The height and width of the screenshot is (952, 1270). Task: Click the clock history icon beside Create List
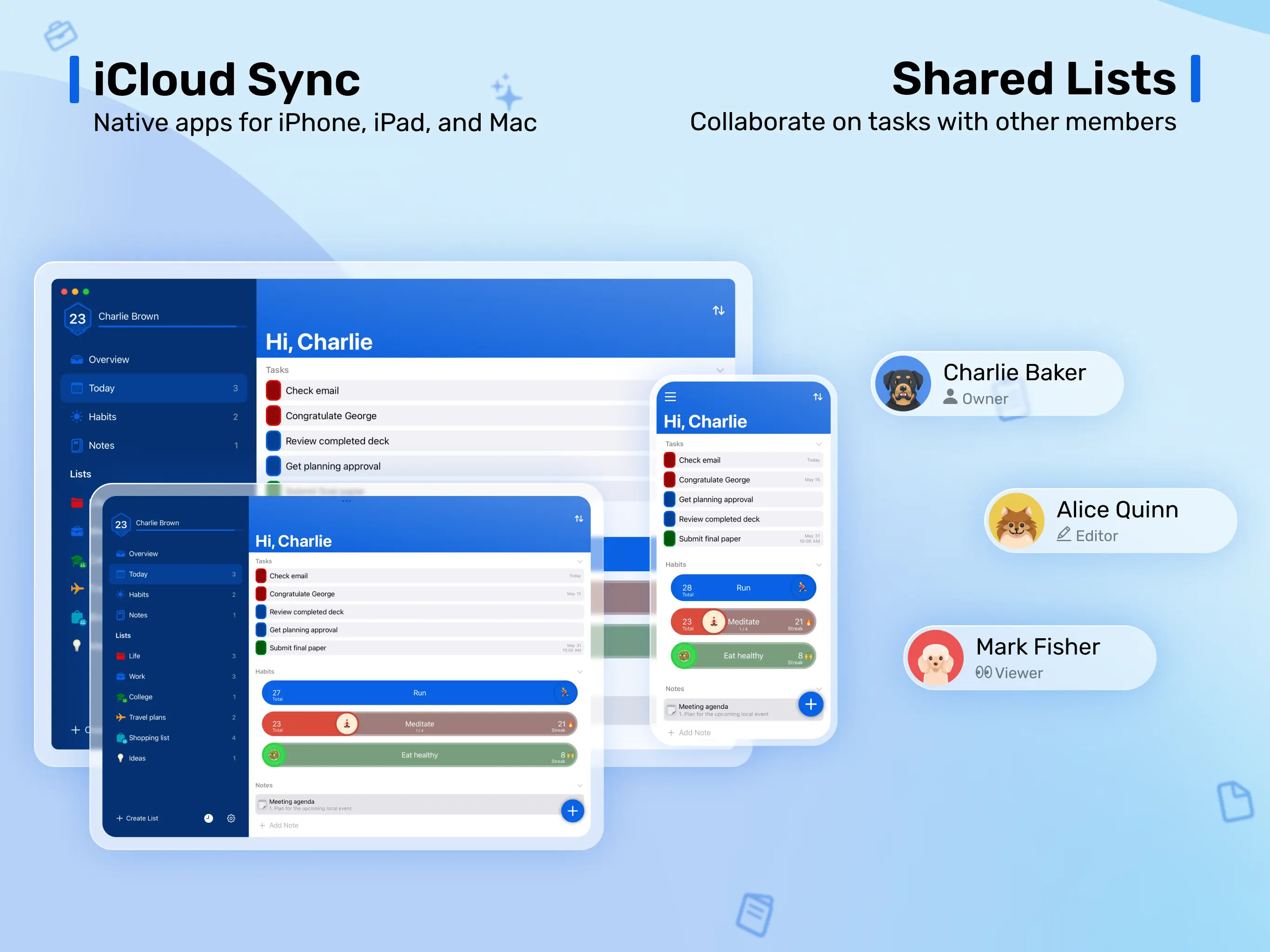click(x=208, y=818)
